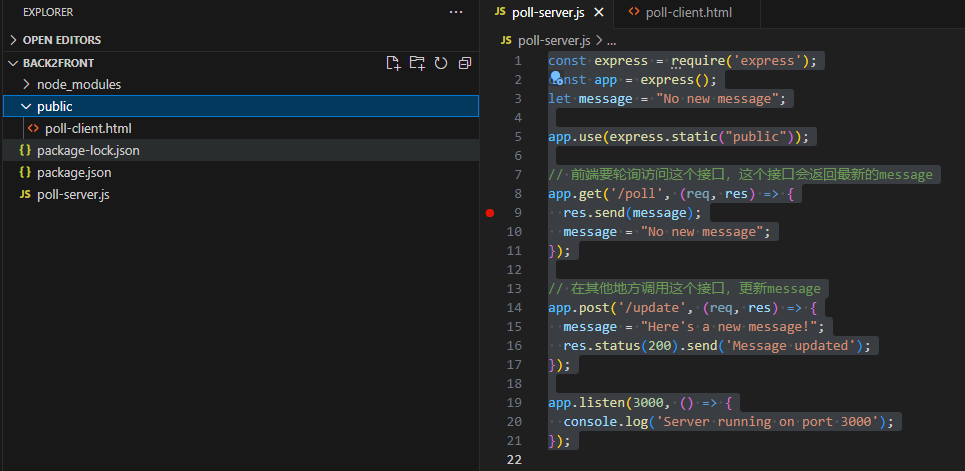Screen dimensions: 965x471
Task: Open Explorer views and more actions menu
Action: pyautogui.click(x=455, y=12)
